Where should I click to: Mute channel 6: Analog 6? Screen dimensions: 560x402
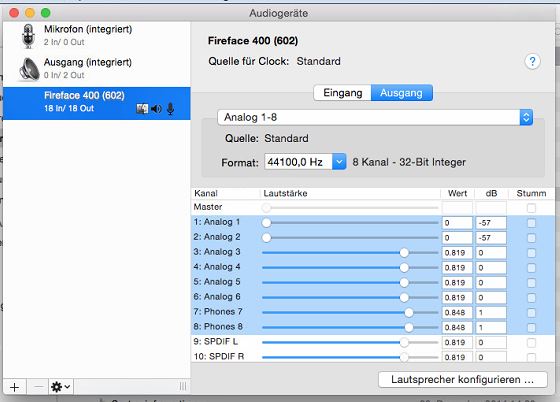pyautogui.click(x=531, y=298)
